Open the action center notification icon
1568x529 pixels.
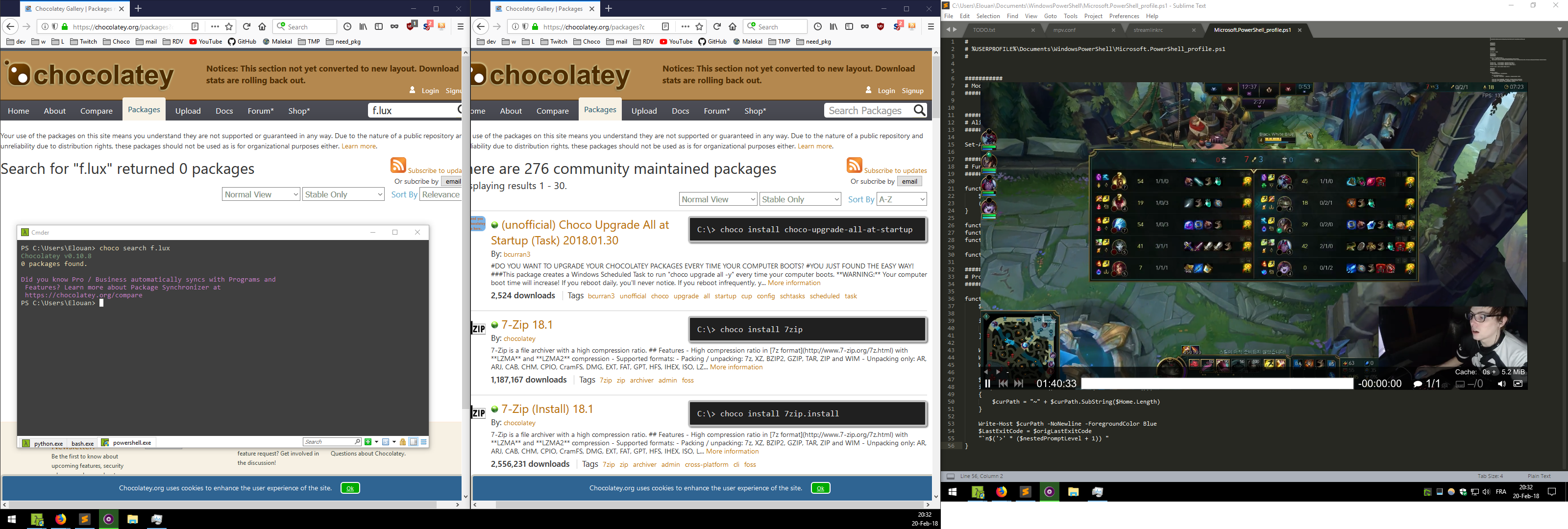tap(1551, 492)
